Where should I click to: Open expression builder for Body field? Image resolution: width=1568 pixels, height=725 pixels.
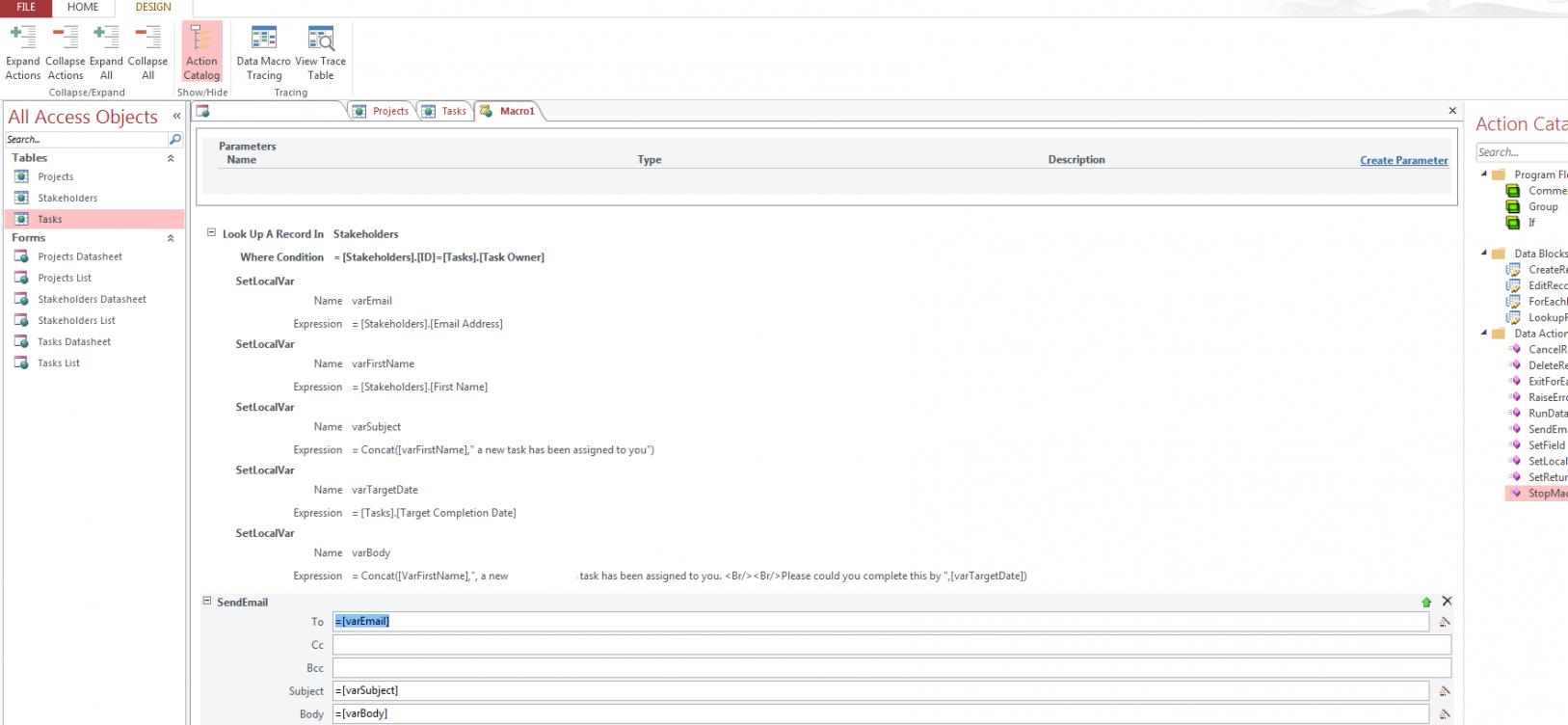coord(1444,714)
